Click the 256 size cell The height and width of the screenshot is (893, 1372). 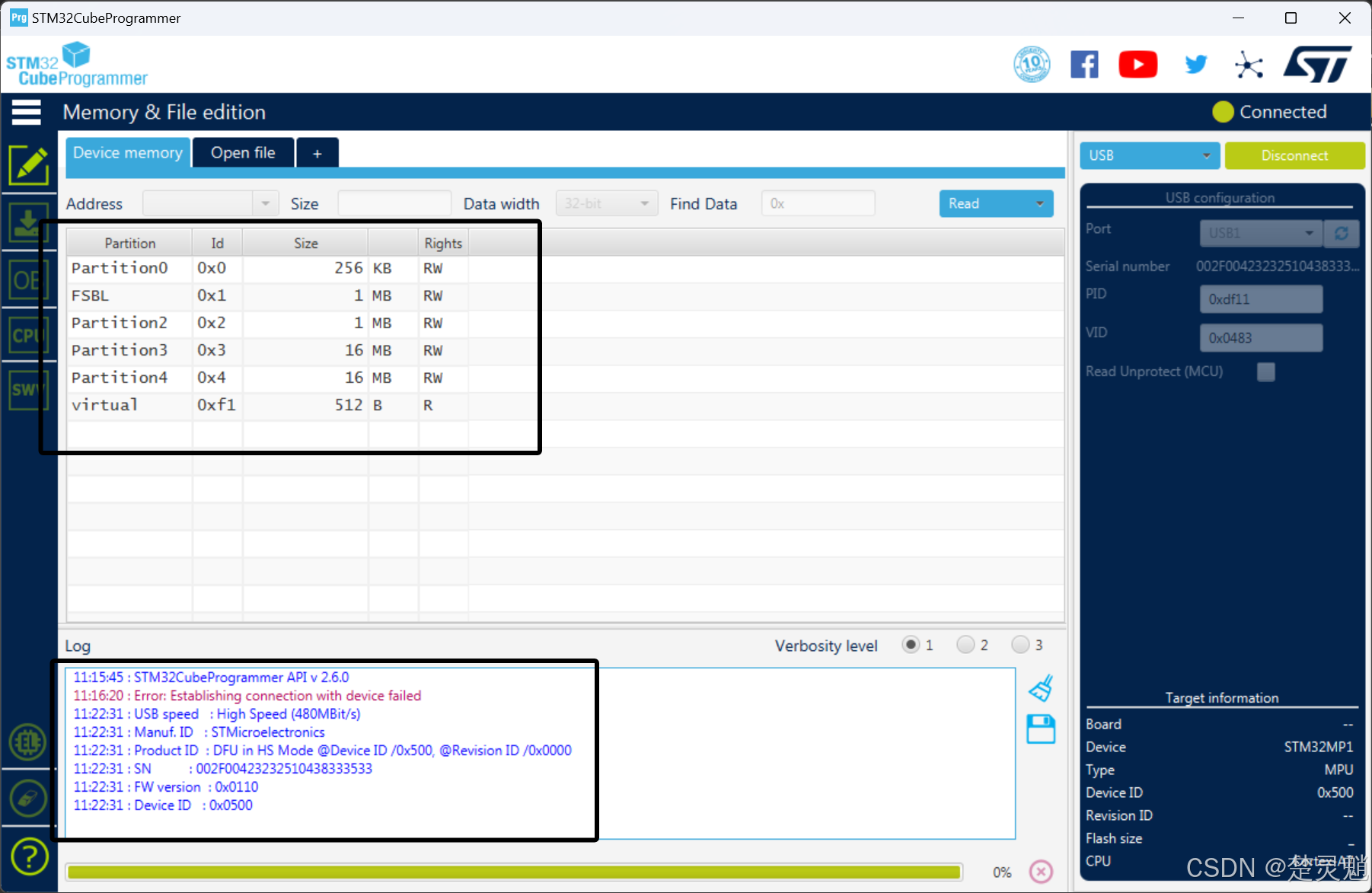click(305, 268)
